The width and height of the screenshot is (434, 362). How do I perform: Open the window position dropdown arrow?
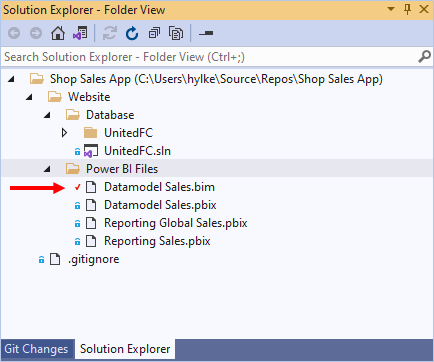coord(391,9)
